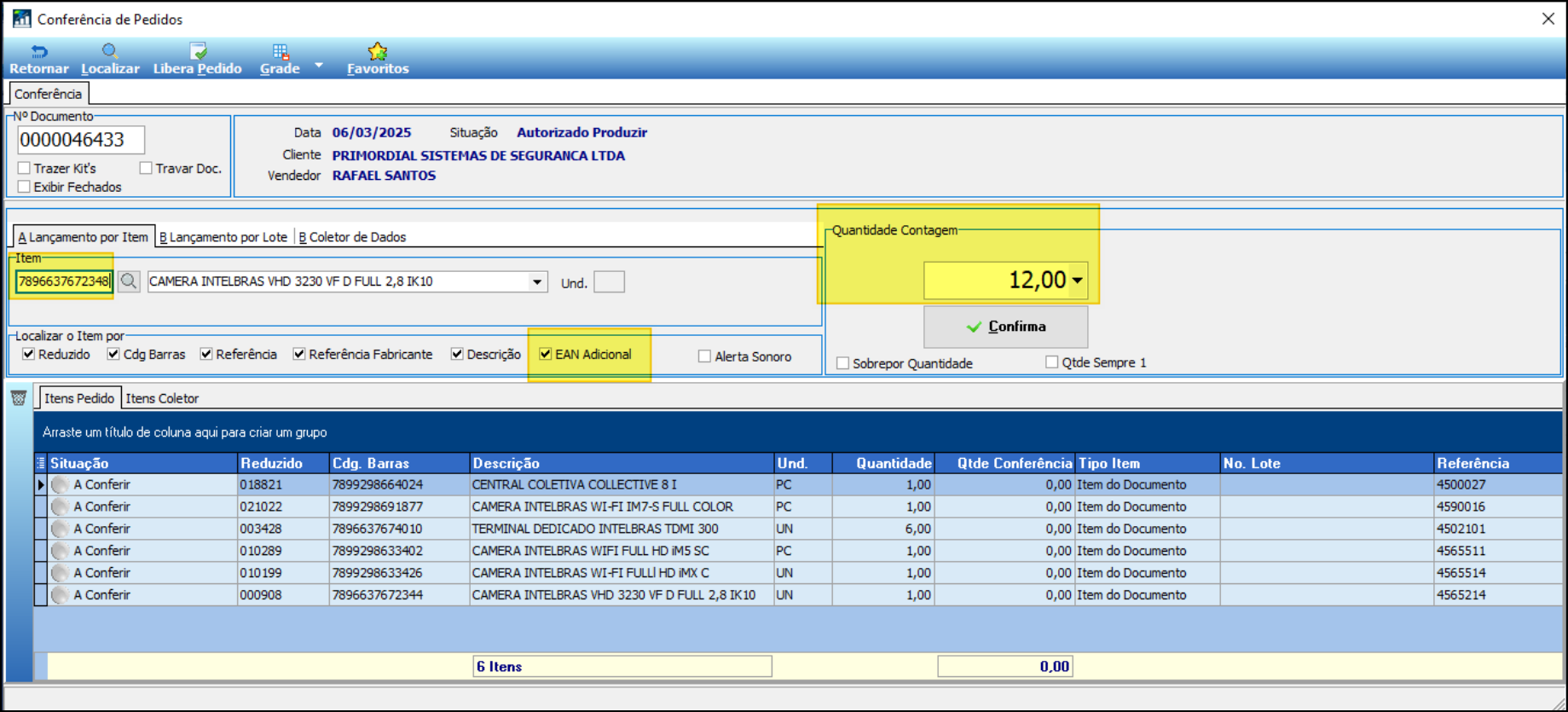
Task: Click the Nº Documento input field
Action: click(81, 140)
